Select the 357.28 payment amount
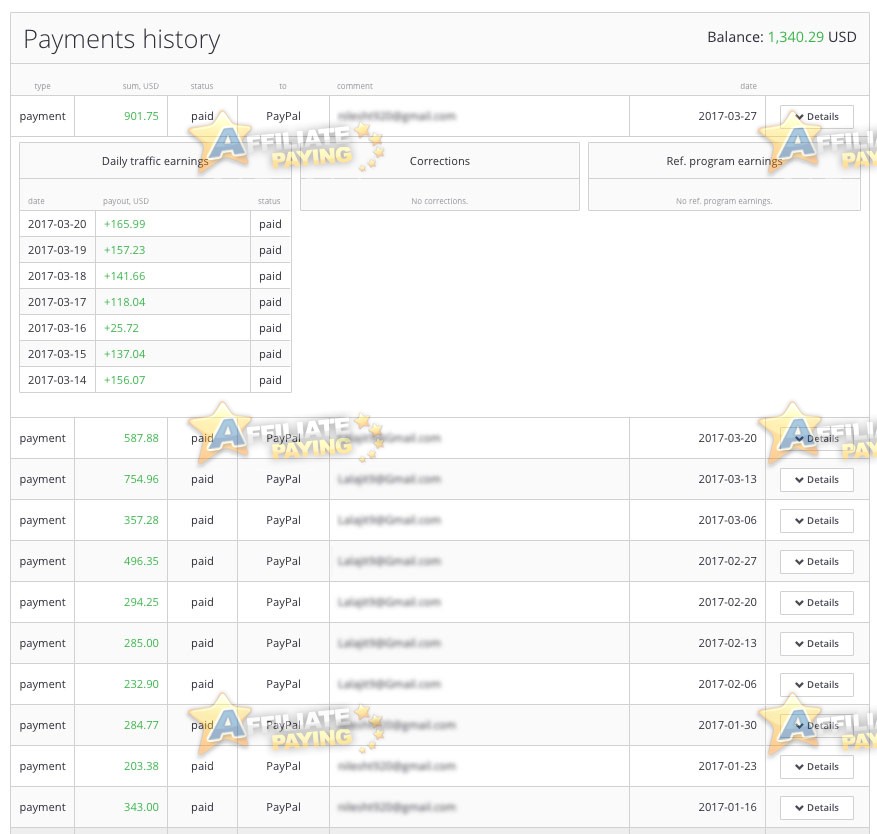 [x=141, y=520]
